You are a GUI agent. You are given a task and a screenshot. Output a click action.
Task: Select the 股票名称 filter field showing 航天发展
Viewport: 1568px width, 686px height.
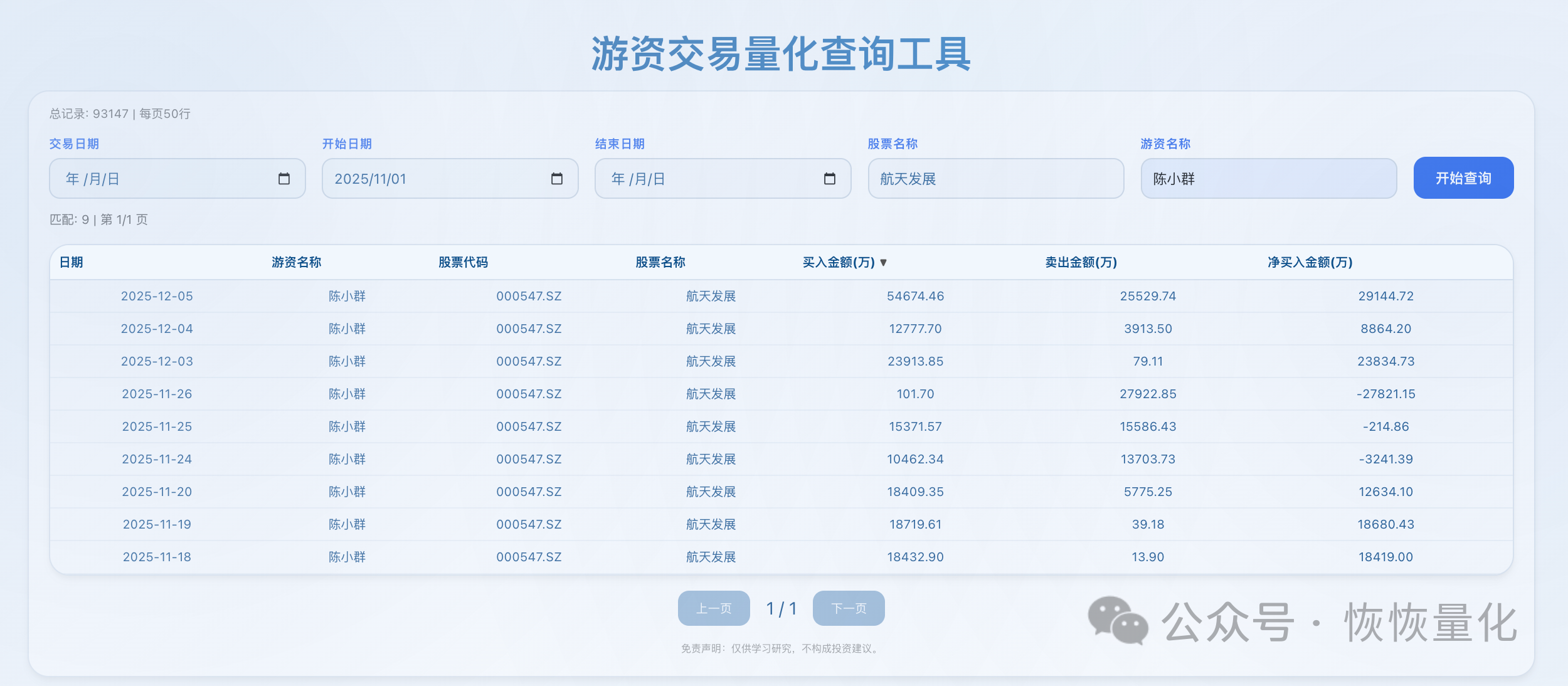tap(995, 178)
